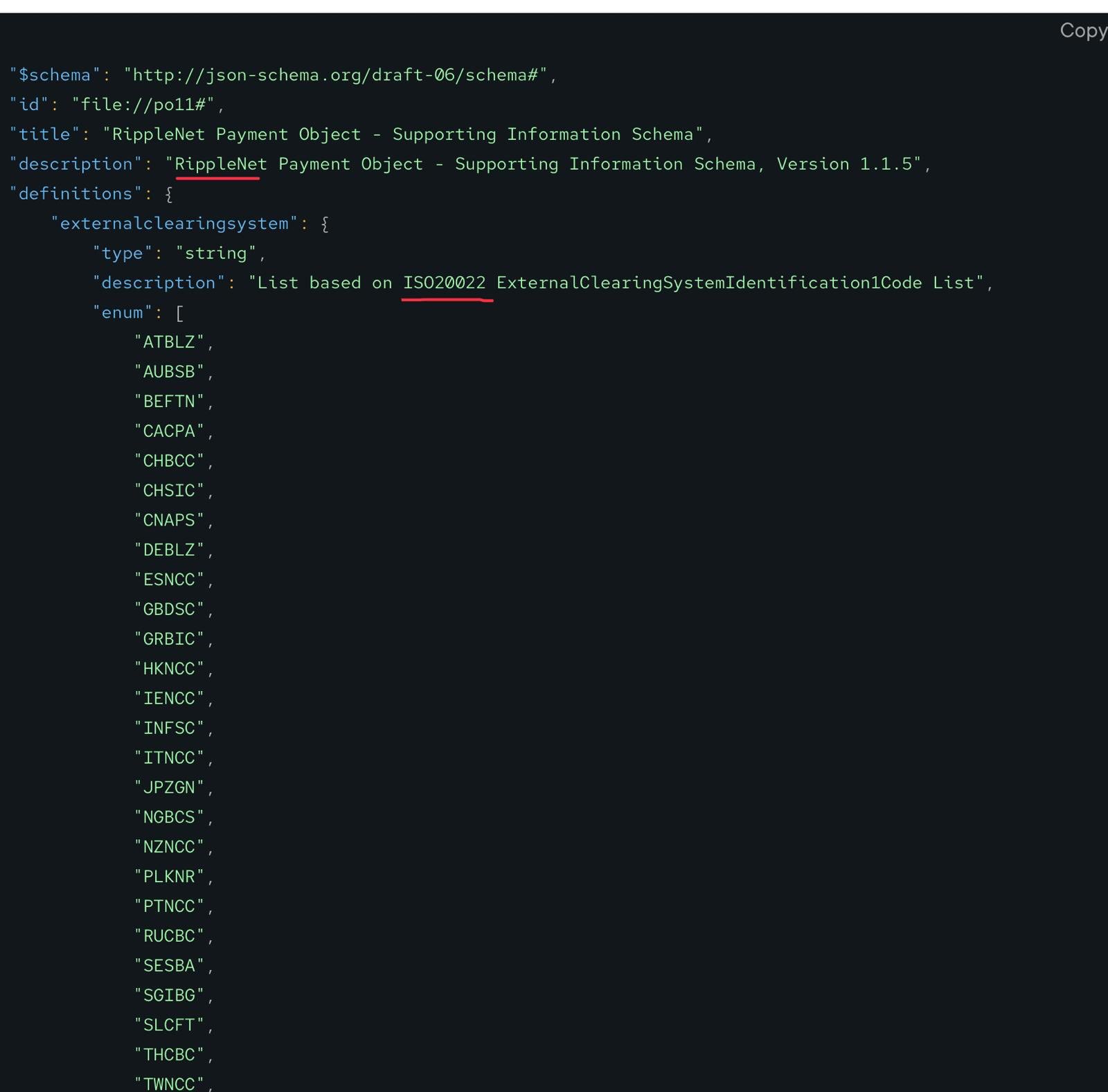Image resolution: width=1108 pixels, height=1092 pixels.
Task: Click the "CHSIC" enum value
Action: point(170,491)
